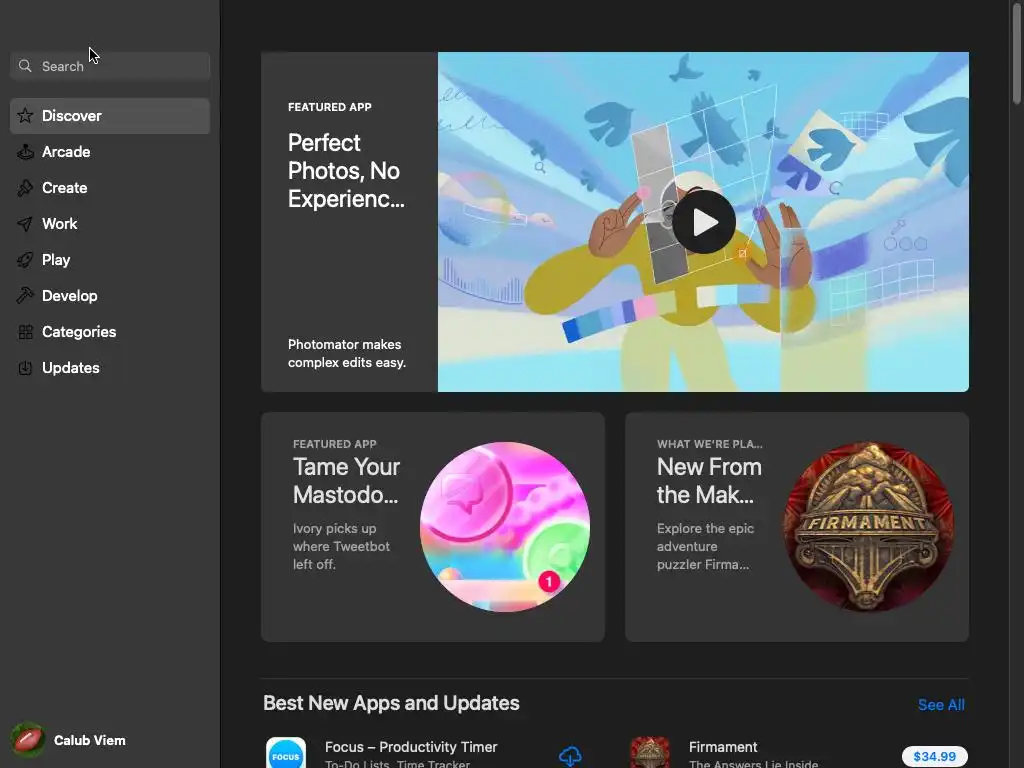This screenshot has height=768, width=1024.
Task: Open Calub Viem account profile
Action: 69,740
